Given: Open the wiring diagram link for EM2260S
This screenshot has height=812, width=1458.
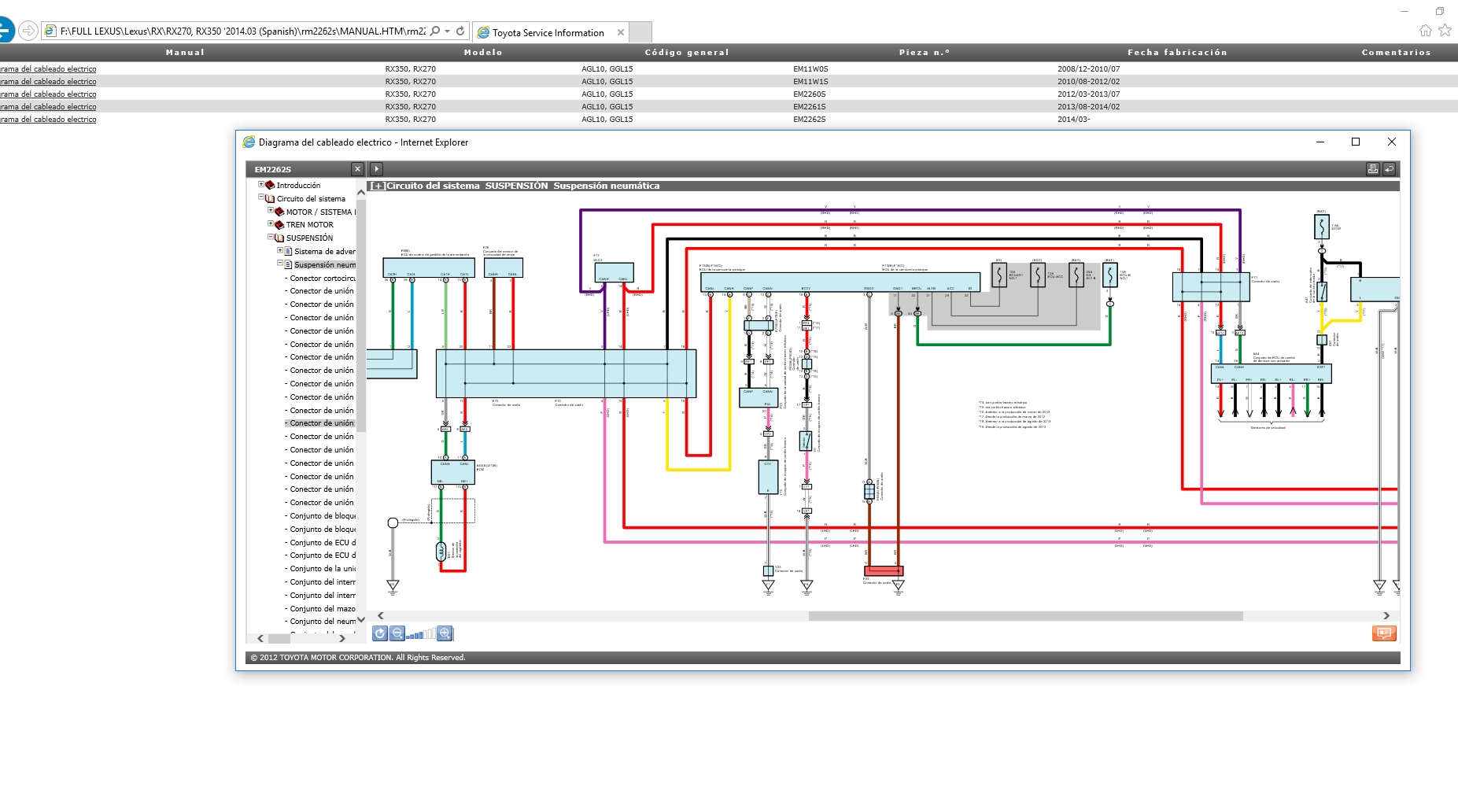Looking at the screenshot, I should tap(49, 94).
